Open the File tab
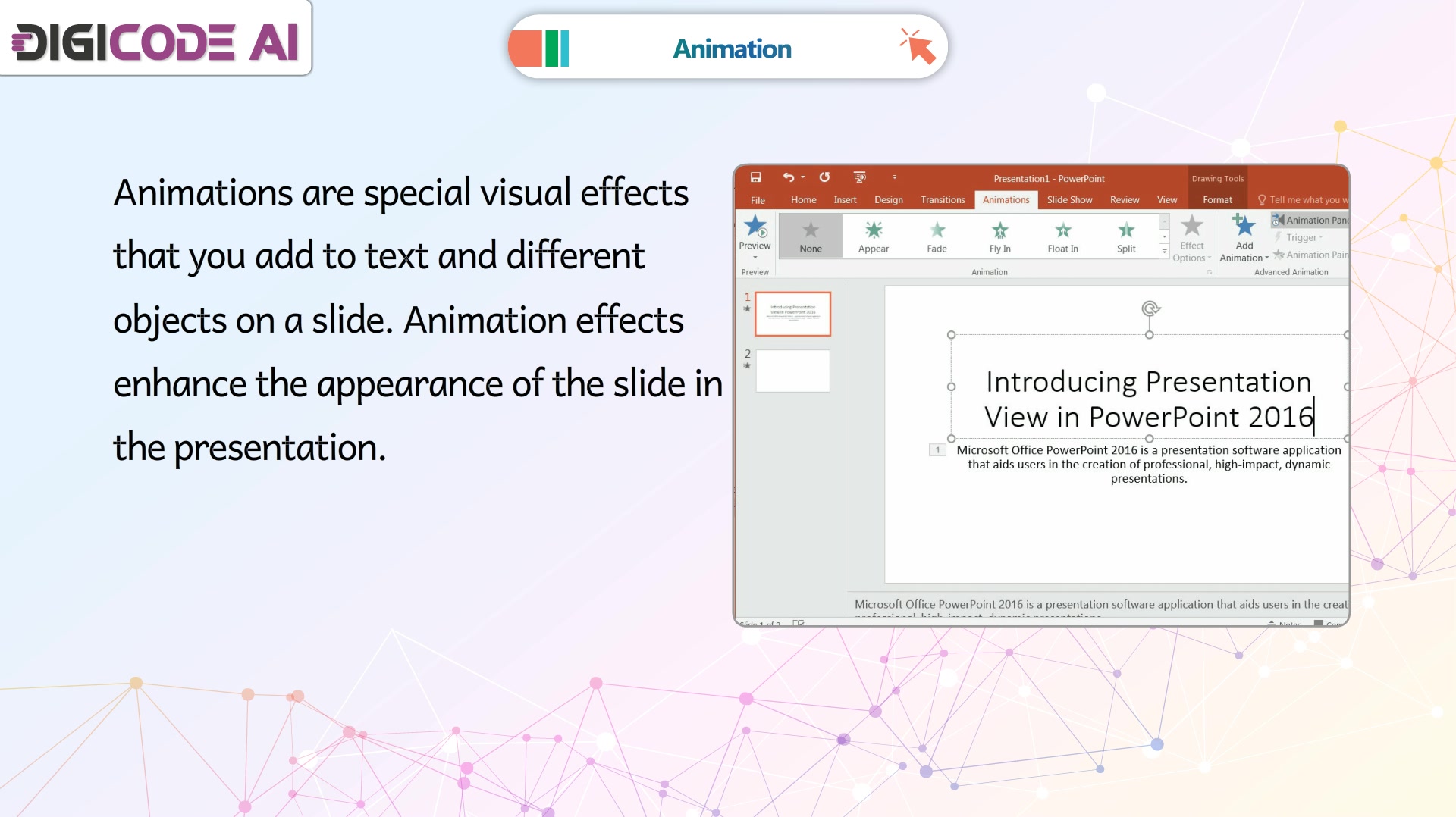The height and width of the screenshot is (817, 1456). click(758, 200)
